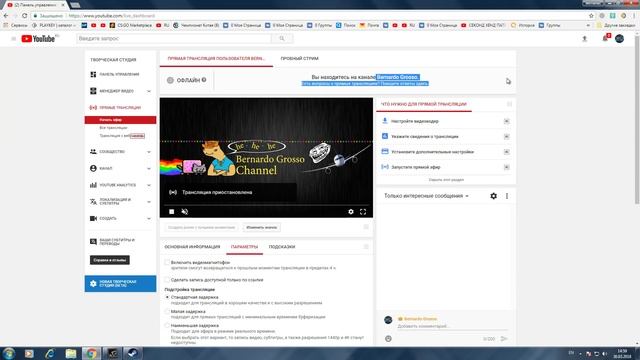Open Все трансляции item

(x=113, y=128)
